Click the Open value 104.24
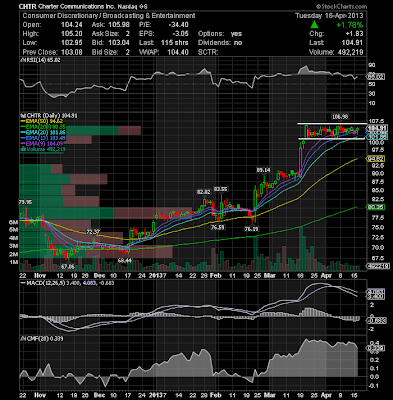Screen dimensions: 393x400 tap(71, 25)
